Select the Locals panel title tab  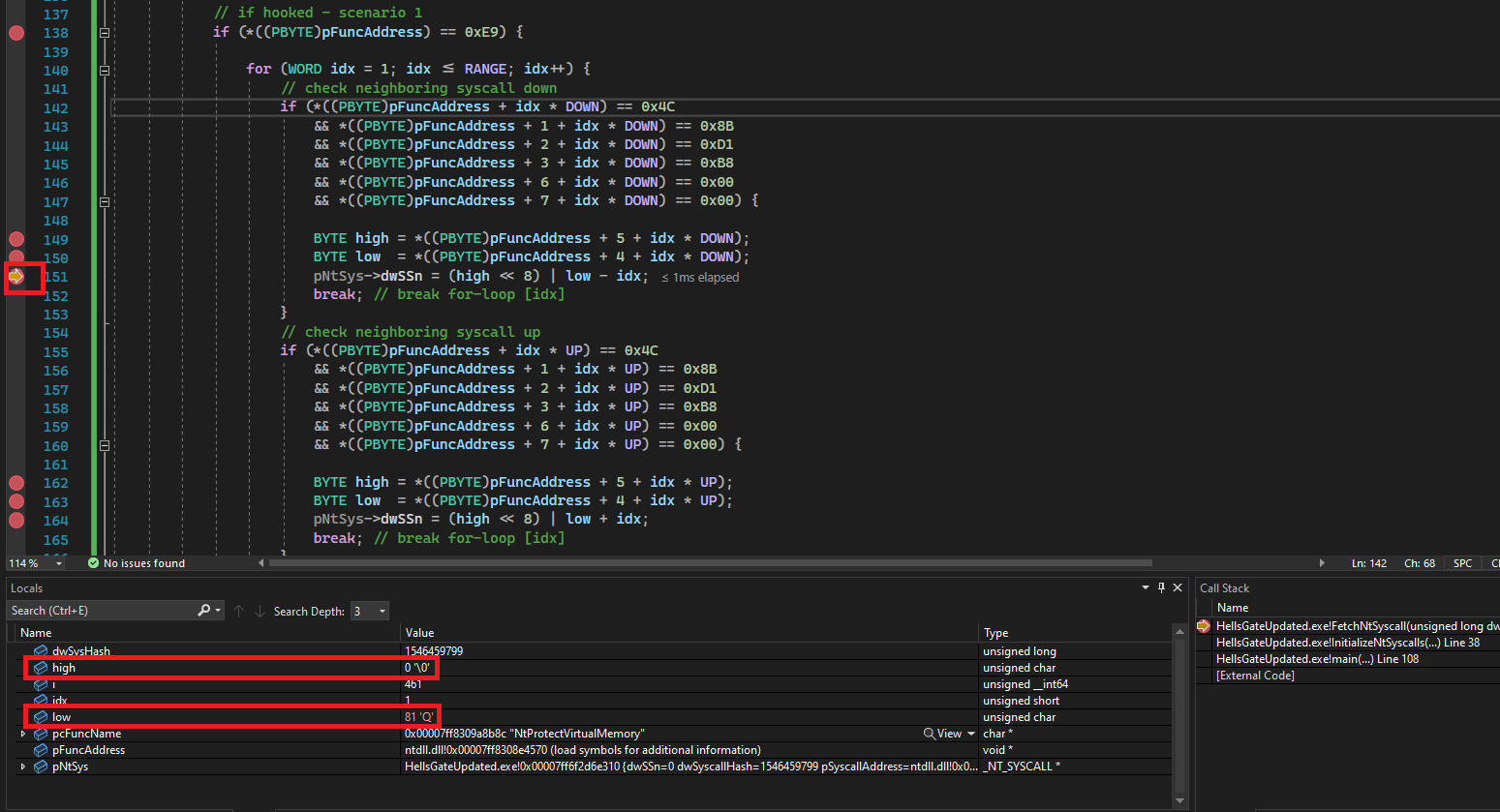point(27,588)
